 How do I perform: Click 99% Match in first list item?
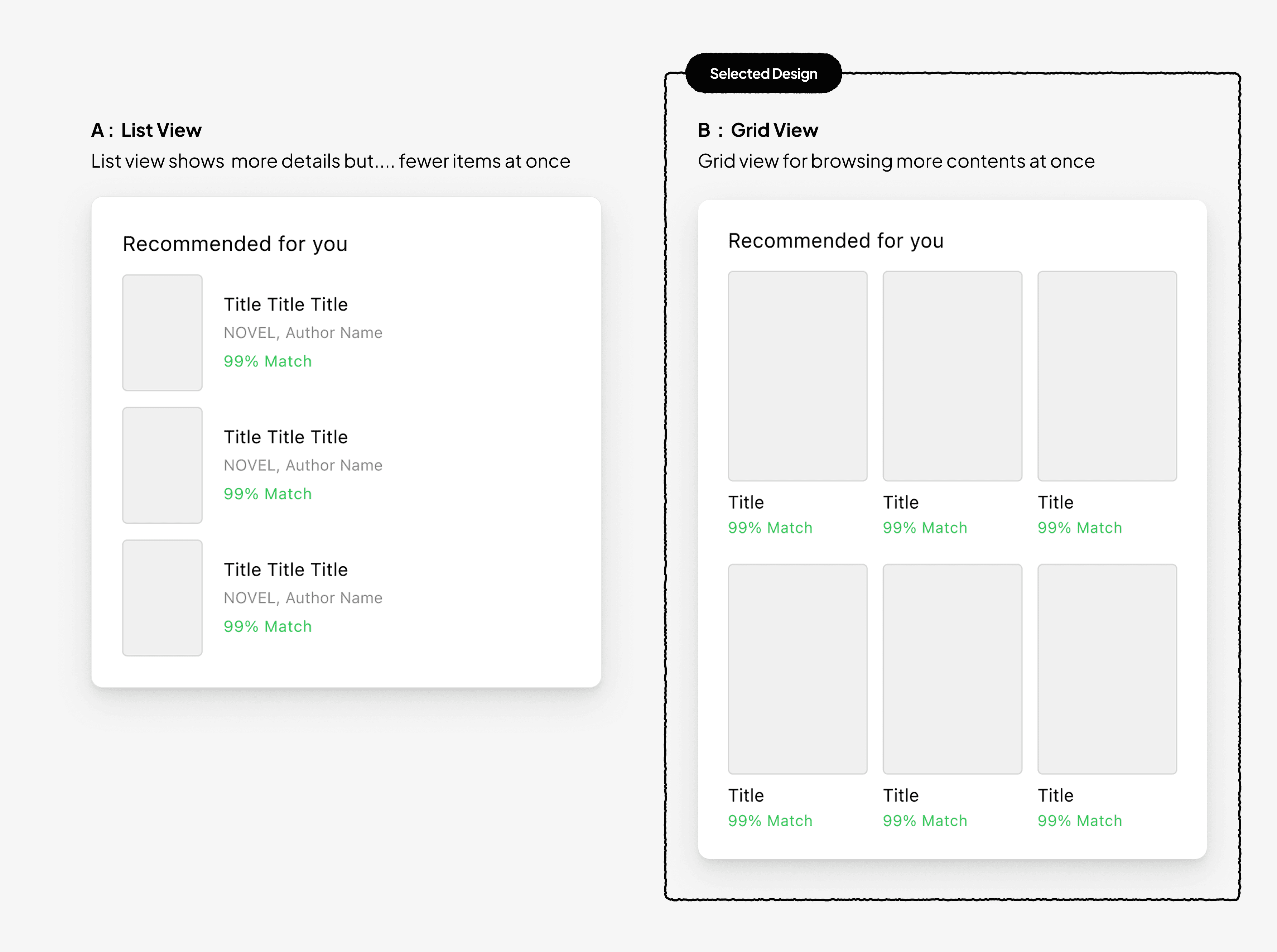point(267,361)
